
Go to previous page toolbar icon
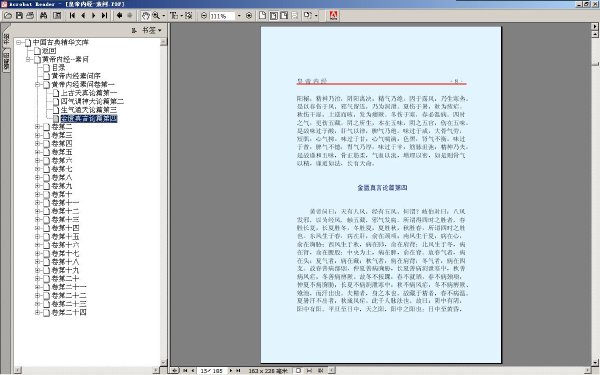pos(83,16)
